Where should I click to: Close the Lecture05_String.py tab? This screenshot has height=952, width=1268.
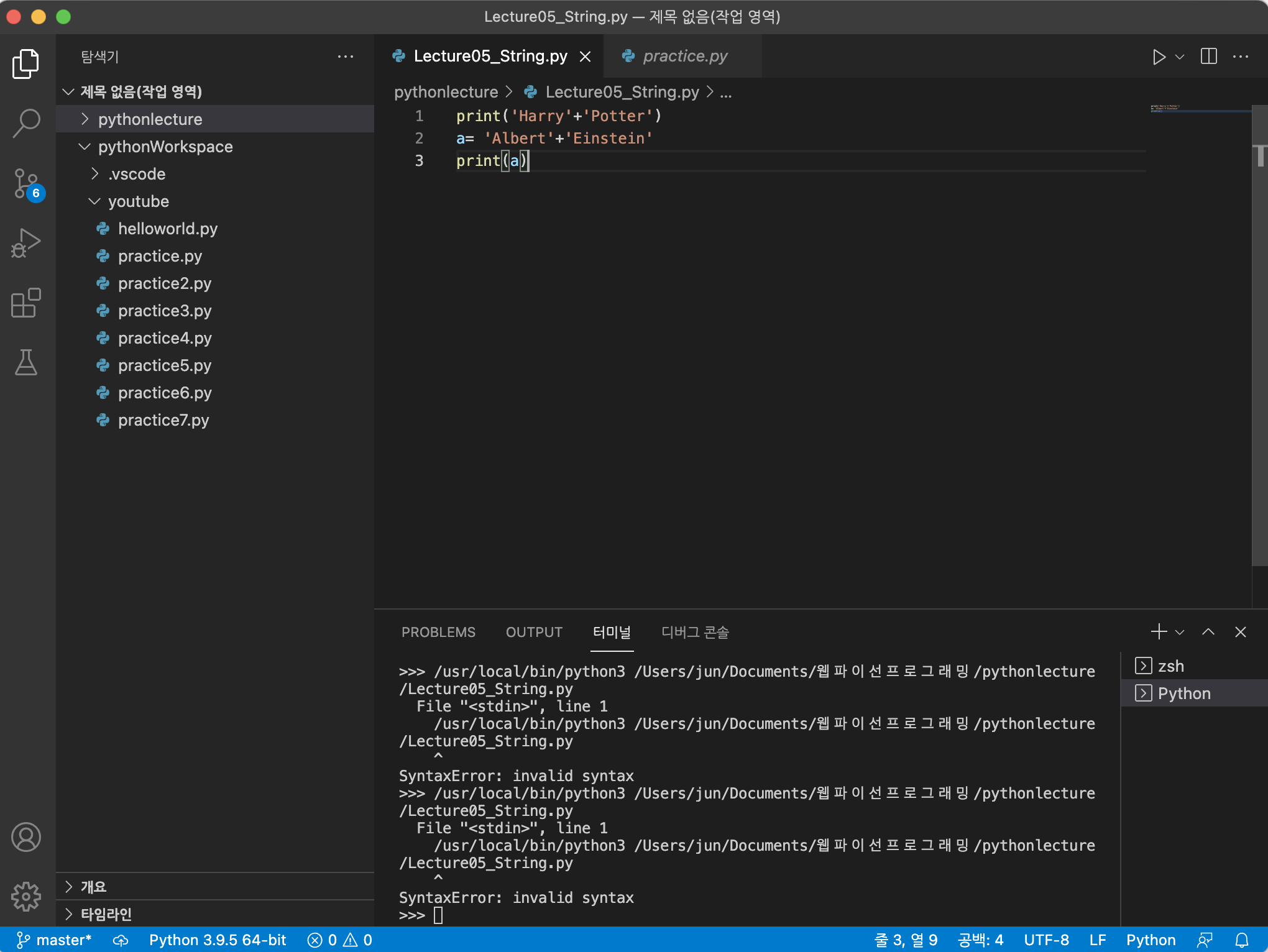tap(585, 57)
